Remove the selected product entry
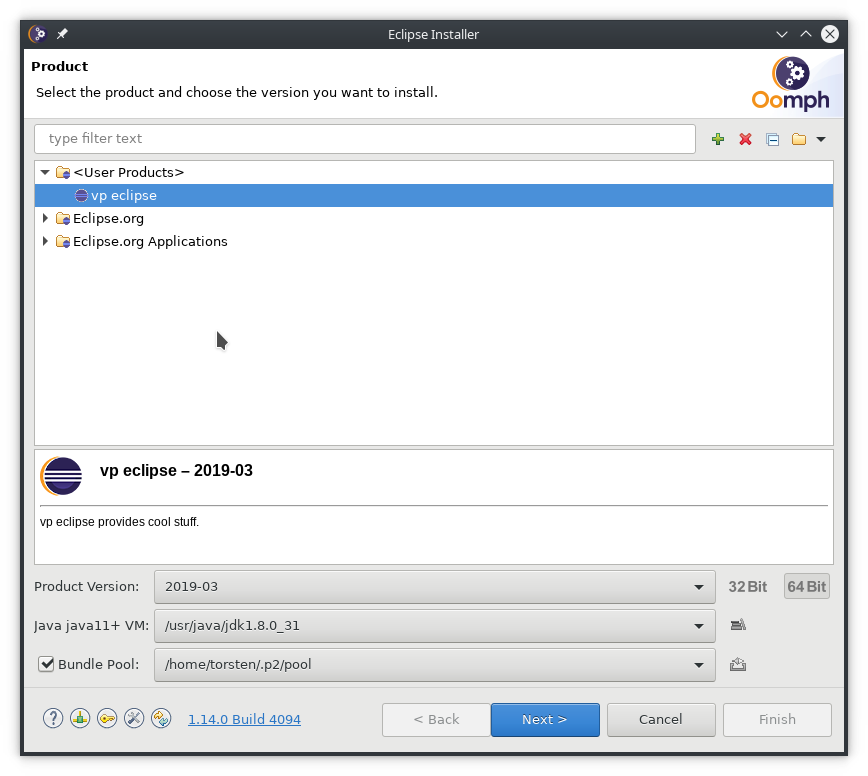Screen dimensions: 868x776 click(x=744, y=139)
